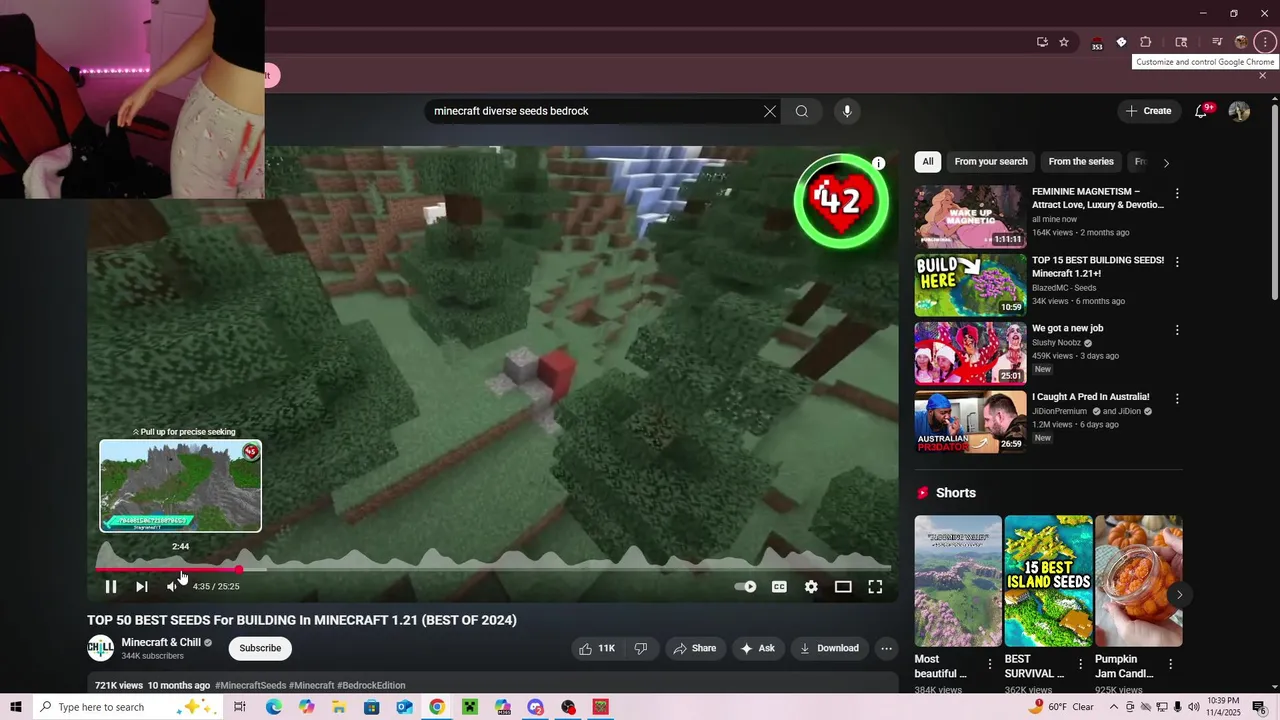
Task: Mute the video volume
Action: (x=172, y=587)
